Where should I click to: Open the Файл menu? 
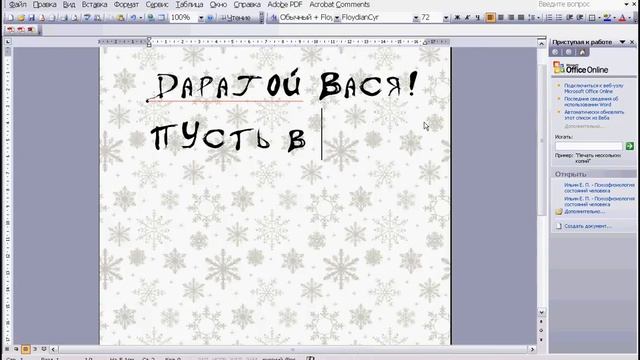coord(18,4)
